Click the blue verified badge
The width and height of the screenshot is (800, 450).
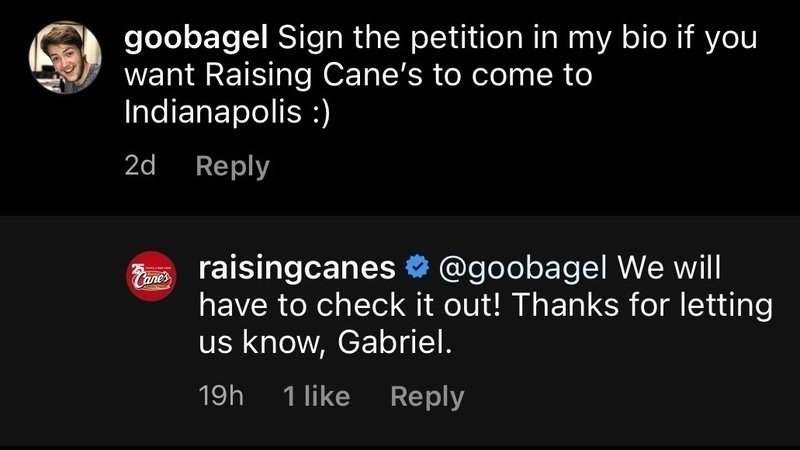pos(416,267)
